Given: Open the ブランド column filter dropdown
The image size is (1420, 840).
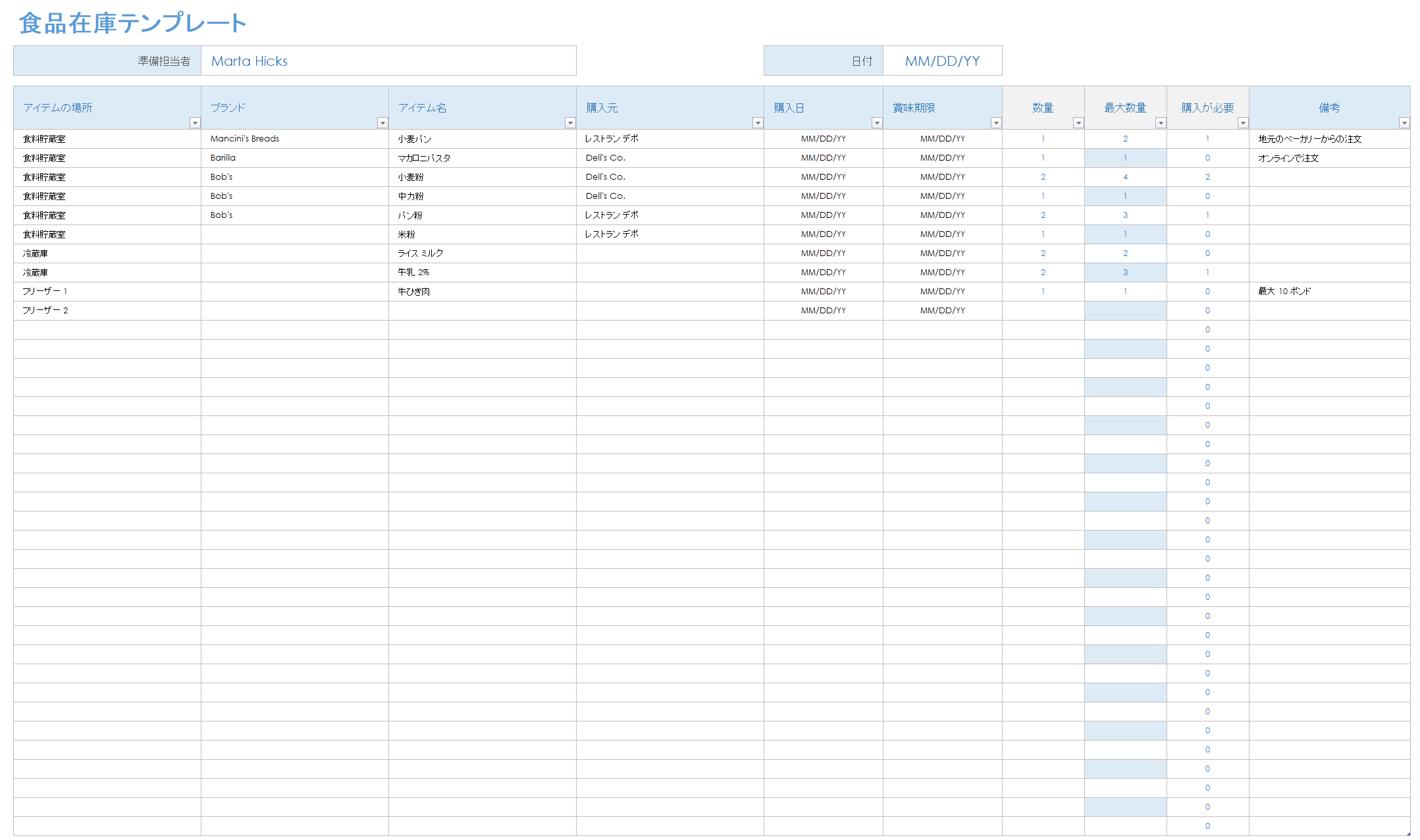Looking at the screenshot, I should point(382,123).
